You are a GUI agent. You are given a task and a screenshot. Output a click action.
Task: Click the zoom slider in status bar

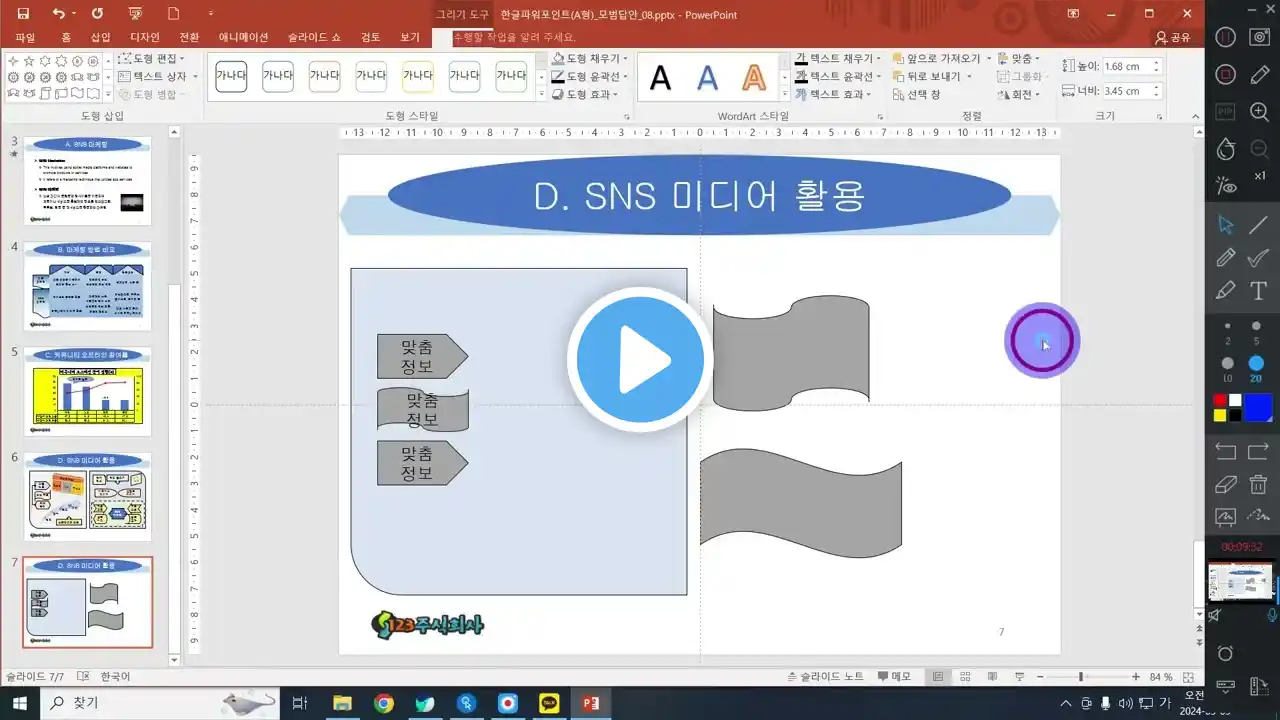pyautogui.click(x=1082, y=677)
